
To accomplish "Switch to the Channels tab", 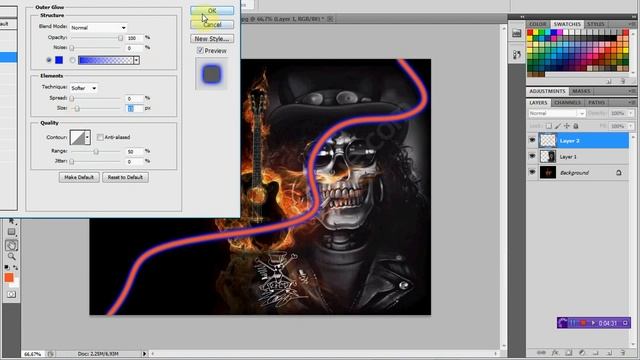I will (x=567, y=102).
